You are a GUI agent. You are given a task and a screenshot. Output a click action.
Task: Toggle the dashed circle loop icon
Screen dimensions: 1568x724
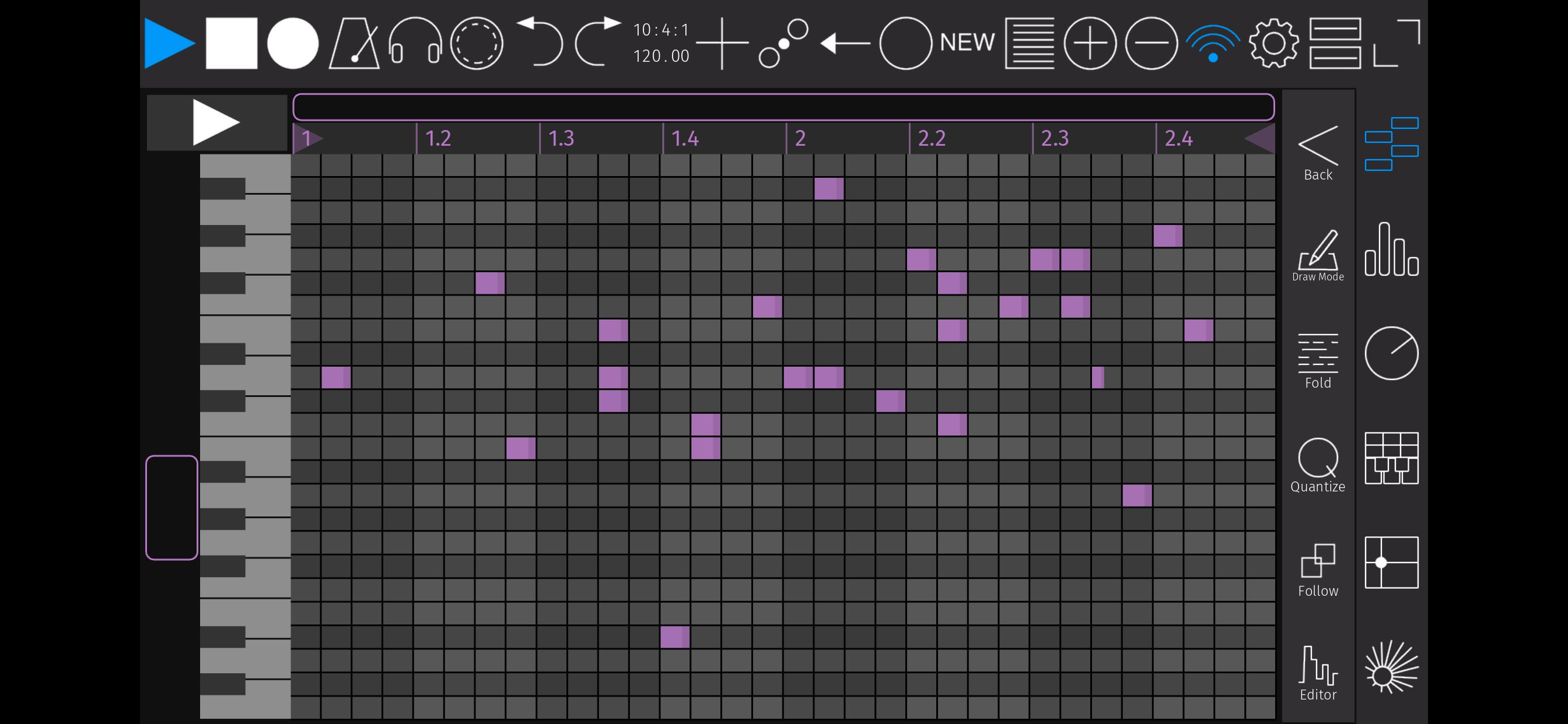[x=476, y=43]
